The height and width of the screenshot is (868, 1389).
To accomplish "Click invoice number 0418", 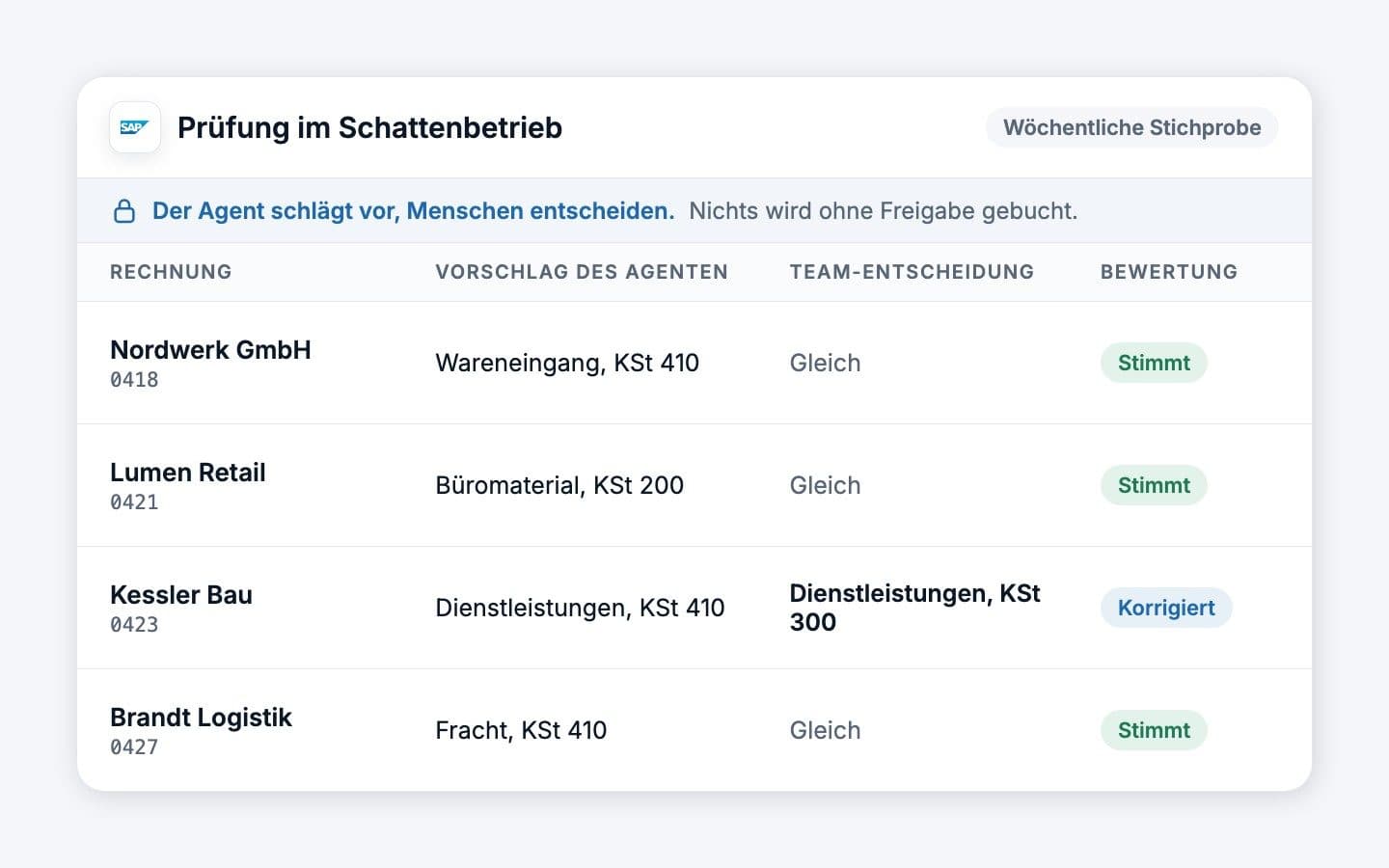I will coord(134,380).
